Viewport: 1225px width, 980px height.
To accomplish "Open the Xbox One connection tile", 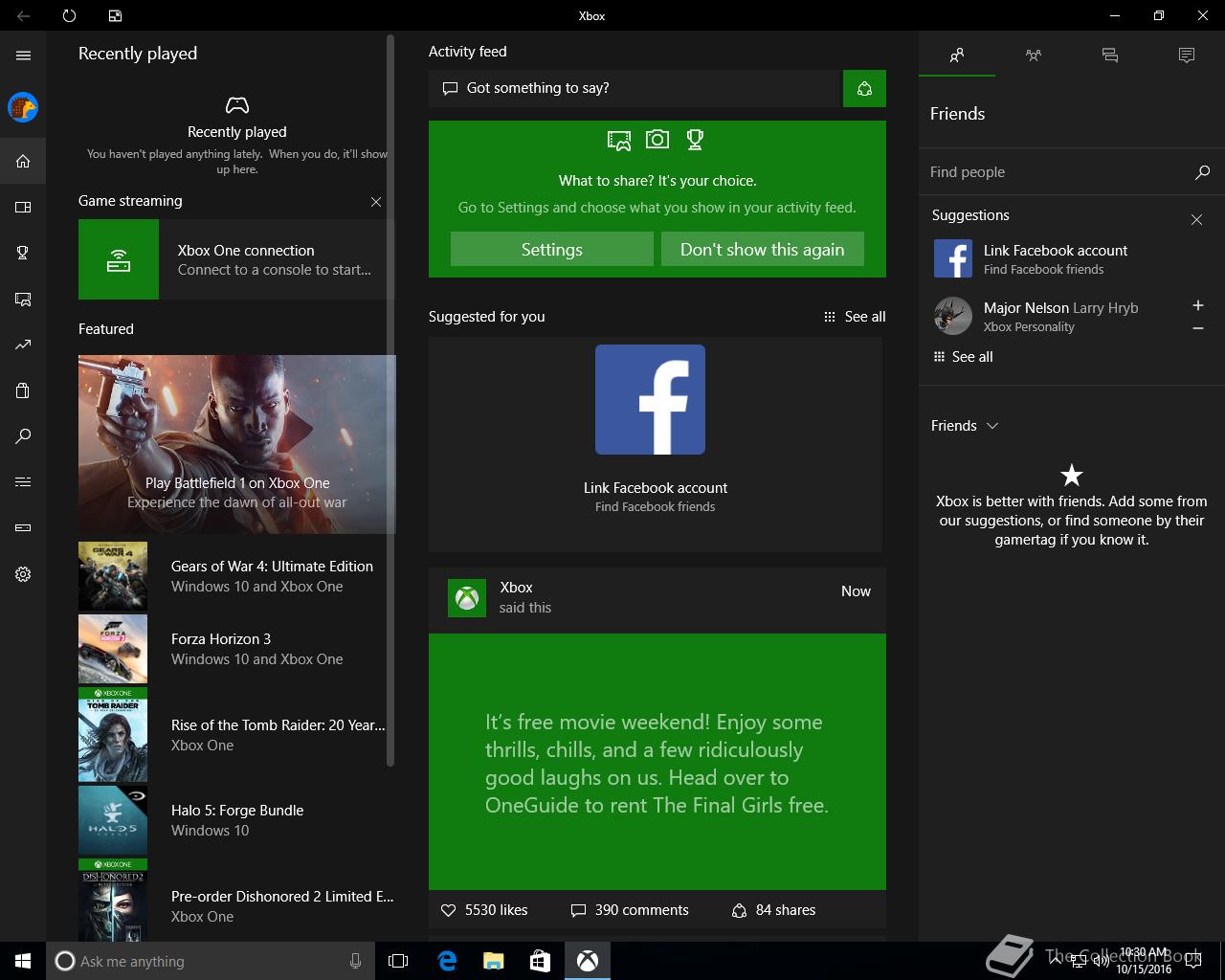I will [236, 259].
